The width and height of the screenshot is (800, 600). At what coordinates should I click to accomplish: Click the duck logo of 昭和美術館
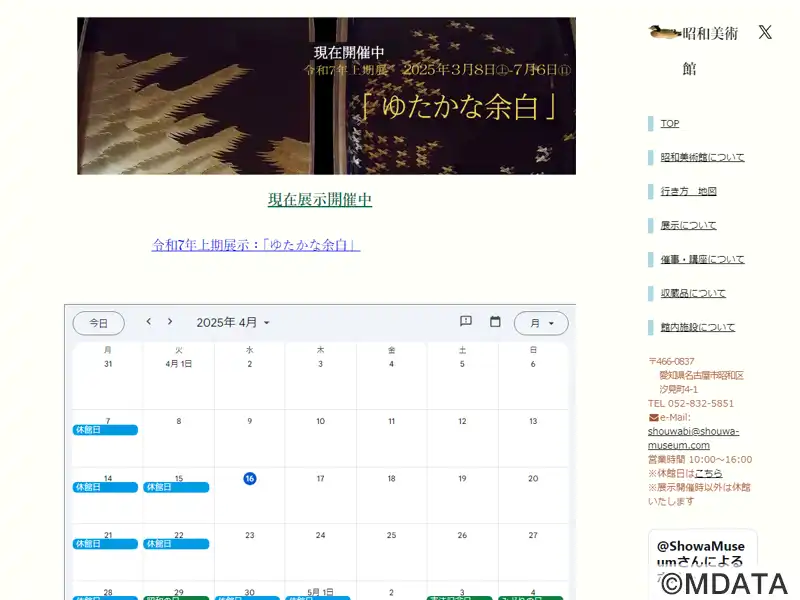[665, 33]
